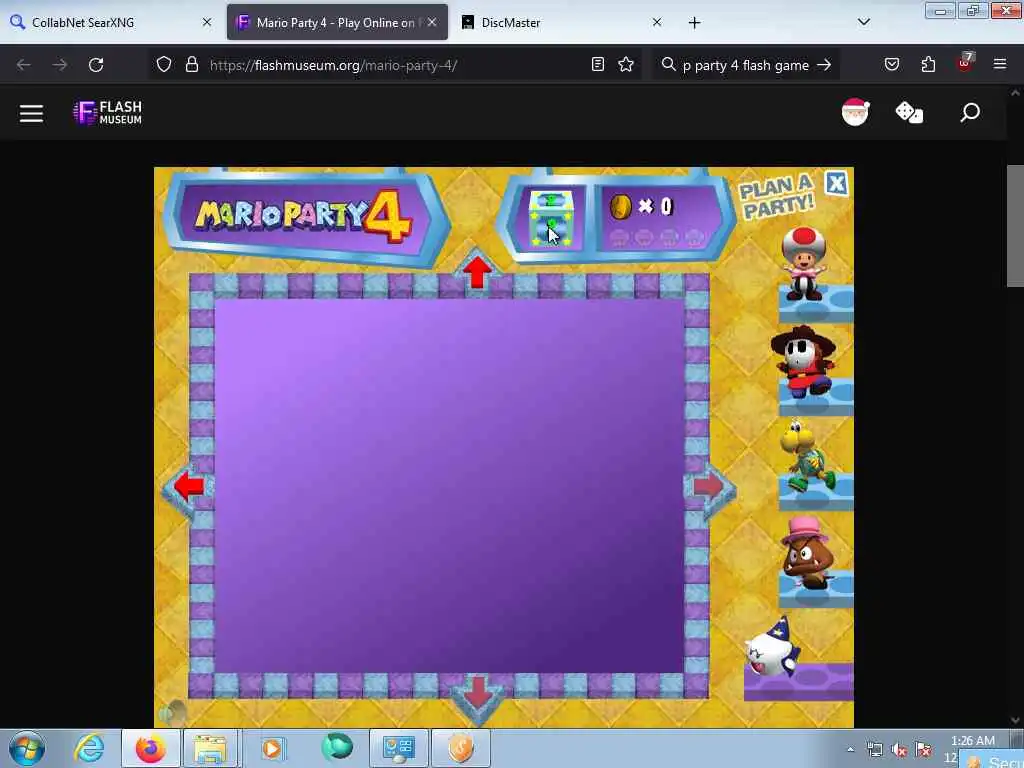Open Firefox application menu

click(x=1000, y=64)
